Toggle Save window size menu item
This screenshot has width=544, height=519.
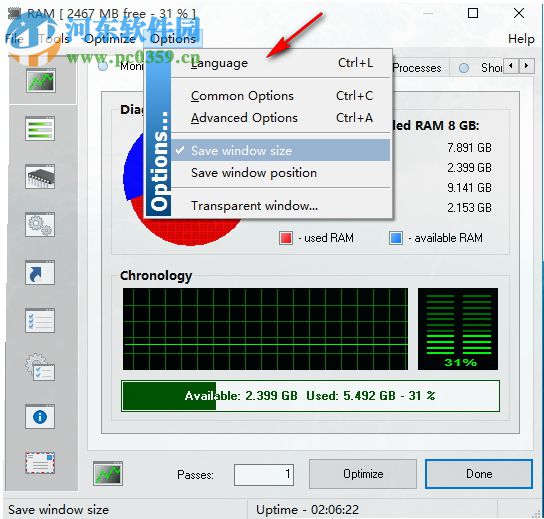tap(281, 151)
